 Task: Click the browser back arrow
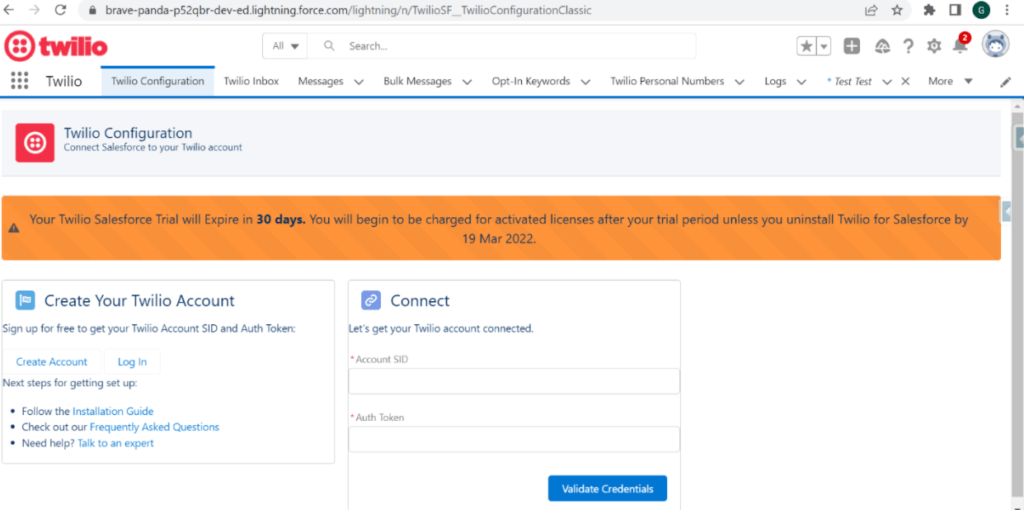(x=9, y=10)
